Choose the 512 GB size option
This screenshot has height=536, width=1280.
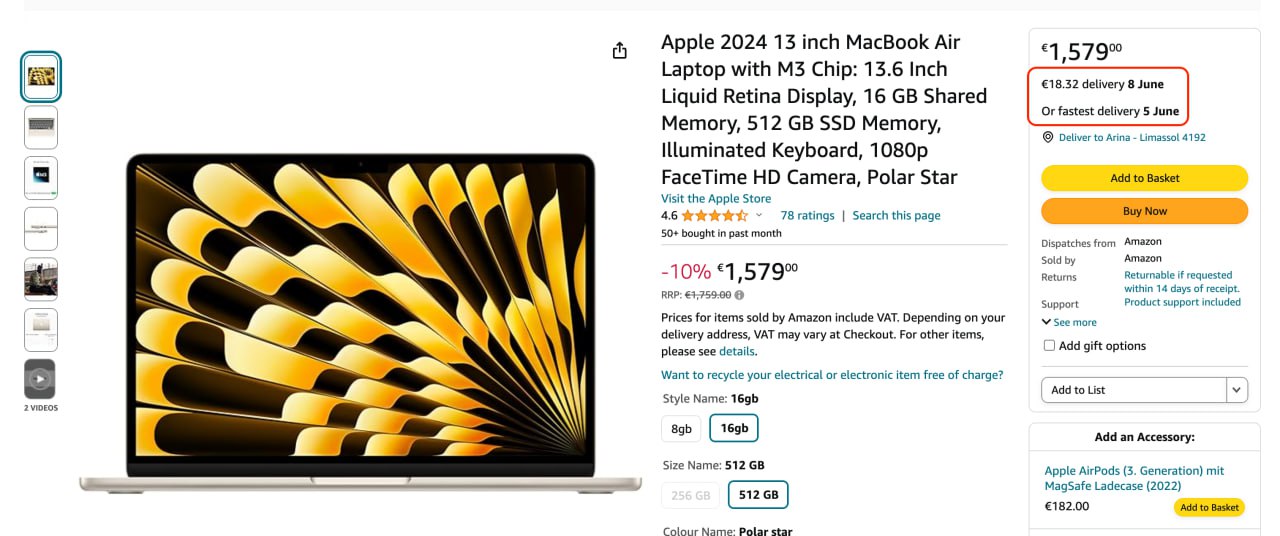758,495
